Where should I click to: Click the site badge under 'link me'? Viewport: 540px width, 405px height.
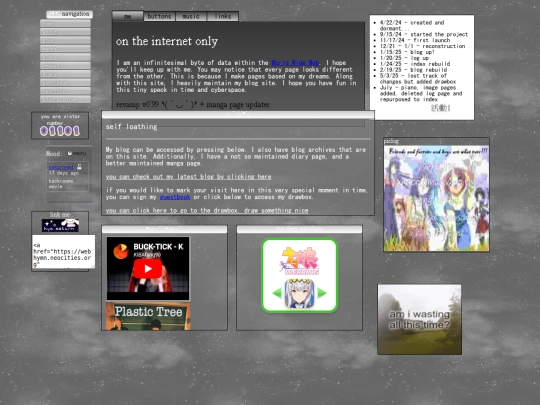pyautogui.click(x=60, y=225)
